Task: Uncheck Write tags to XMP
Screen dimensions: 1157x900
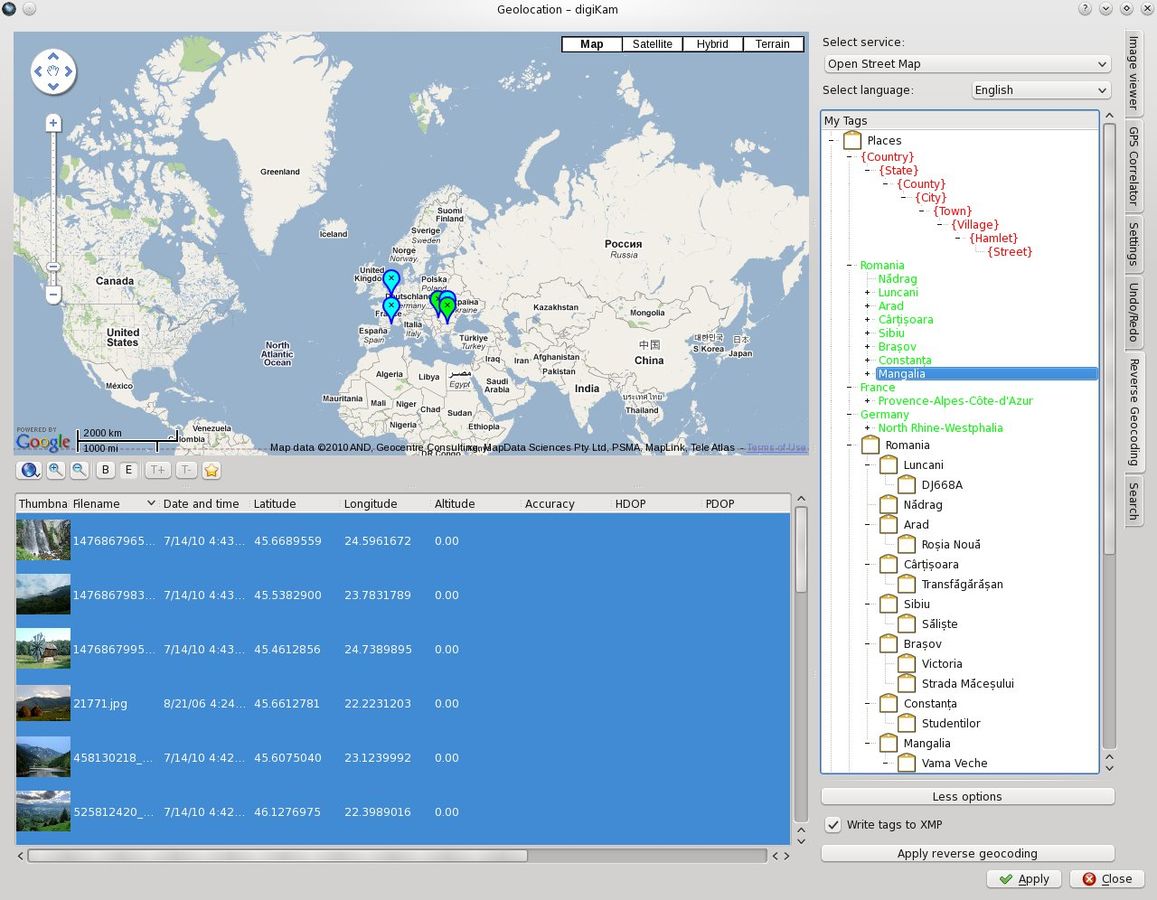Action: (833, 825)
